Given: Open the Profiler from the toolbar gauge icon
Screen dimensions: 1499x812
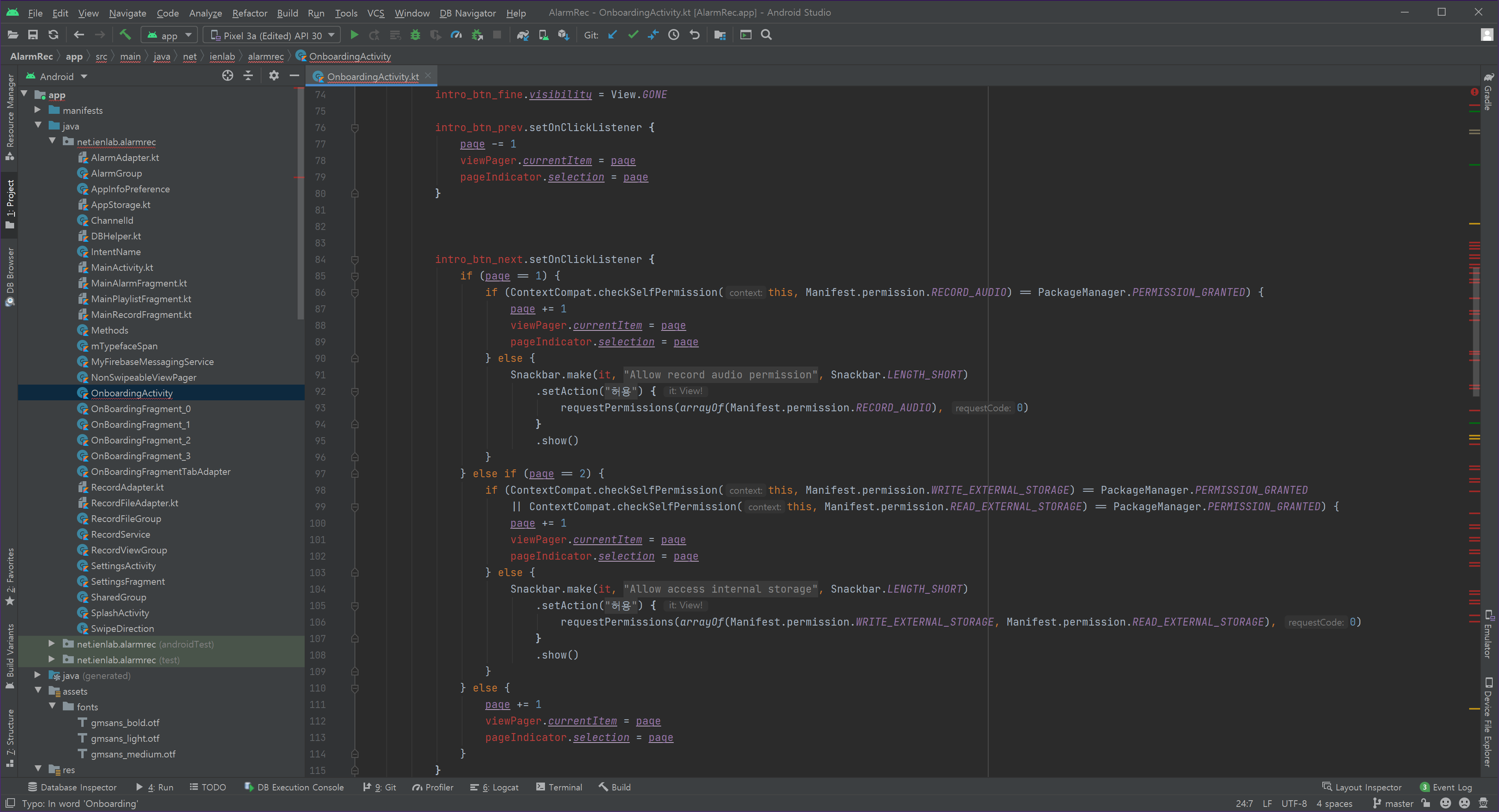Looking at the screenshot, I should (x=456, y=35).
